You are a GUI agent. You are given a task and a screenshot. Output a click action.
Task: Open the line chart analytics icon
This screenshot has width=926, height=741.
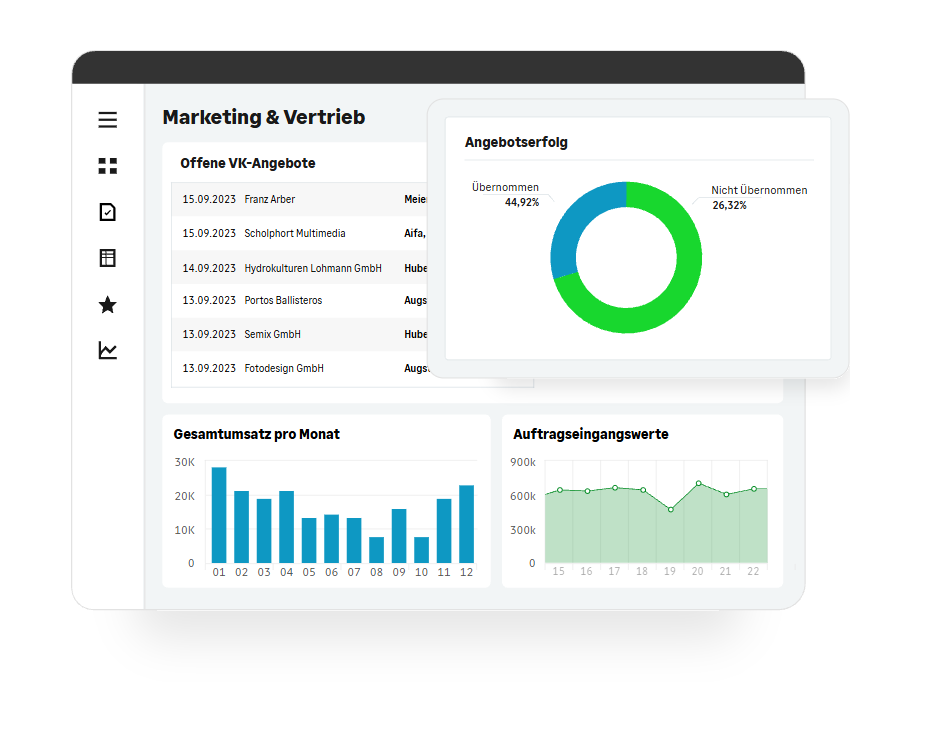coord(108,350)
